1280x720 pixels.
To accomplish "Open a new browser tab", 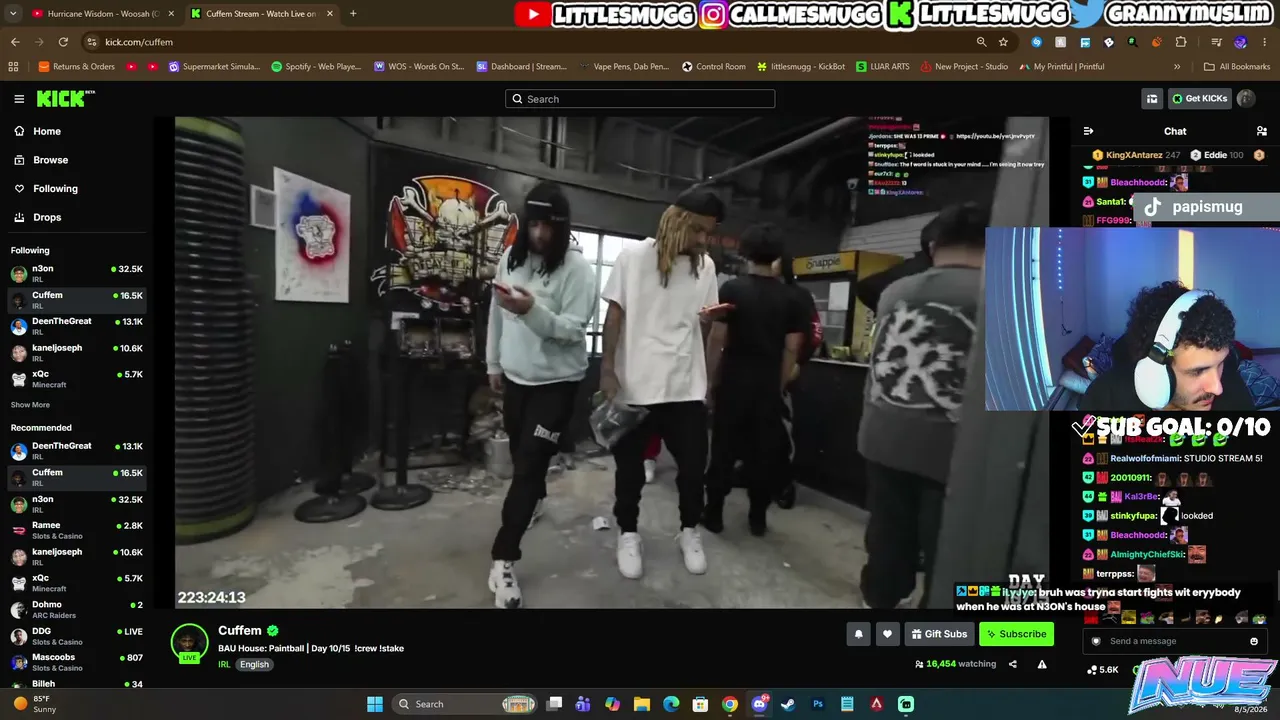I will coord(353,14).
